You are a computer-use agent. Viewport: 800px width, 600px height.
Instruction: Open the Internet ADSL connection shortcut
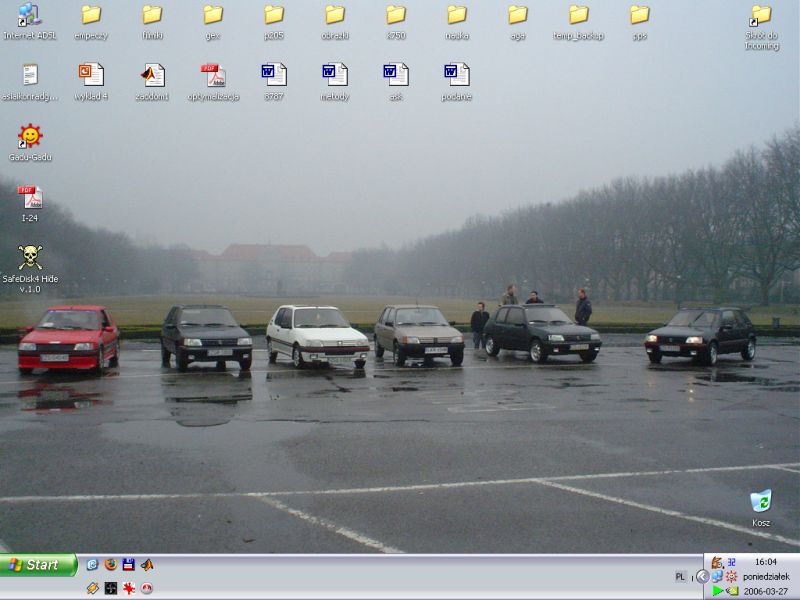[x=30, y=15]
